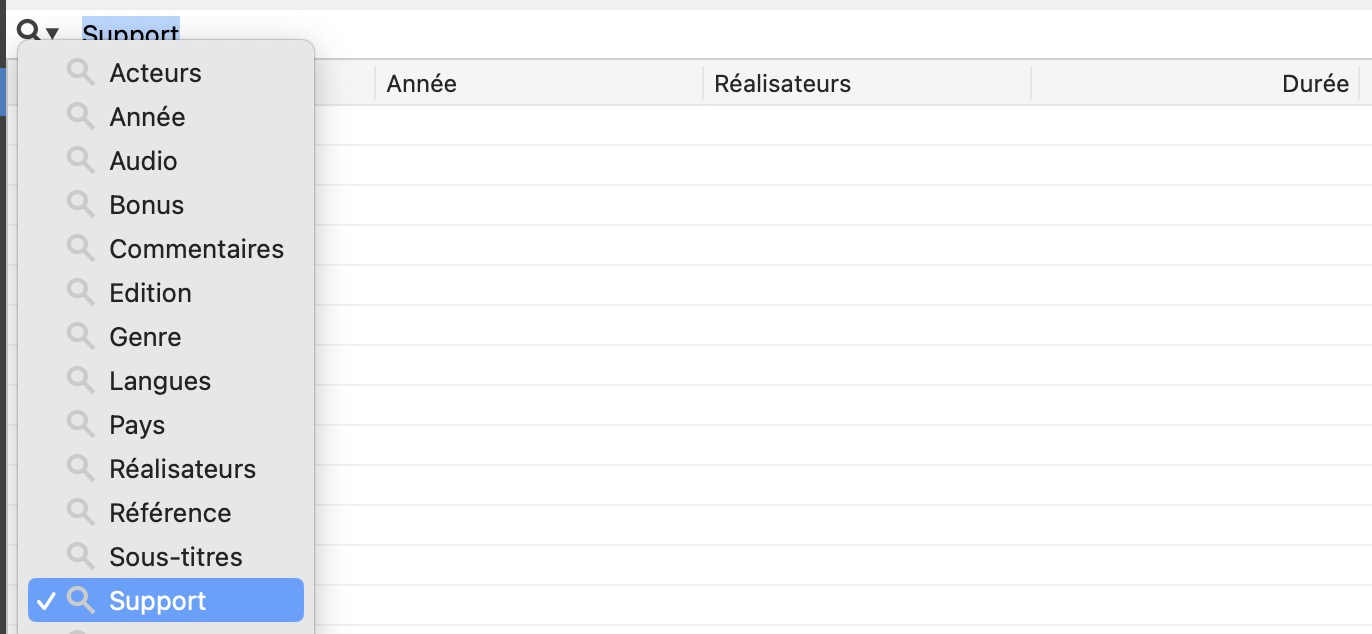Click the magnifier icon beside Référence

81,512
